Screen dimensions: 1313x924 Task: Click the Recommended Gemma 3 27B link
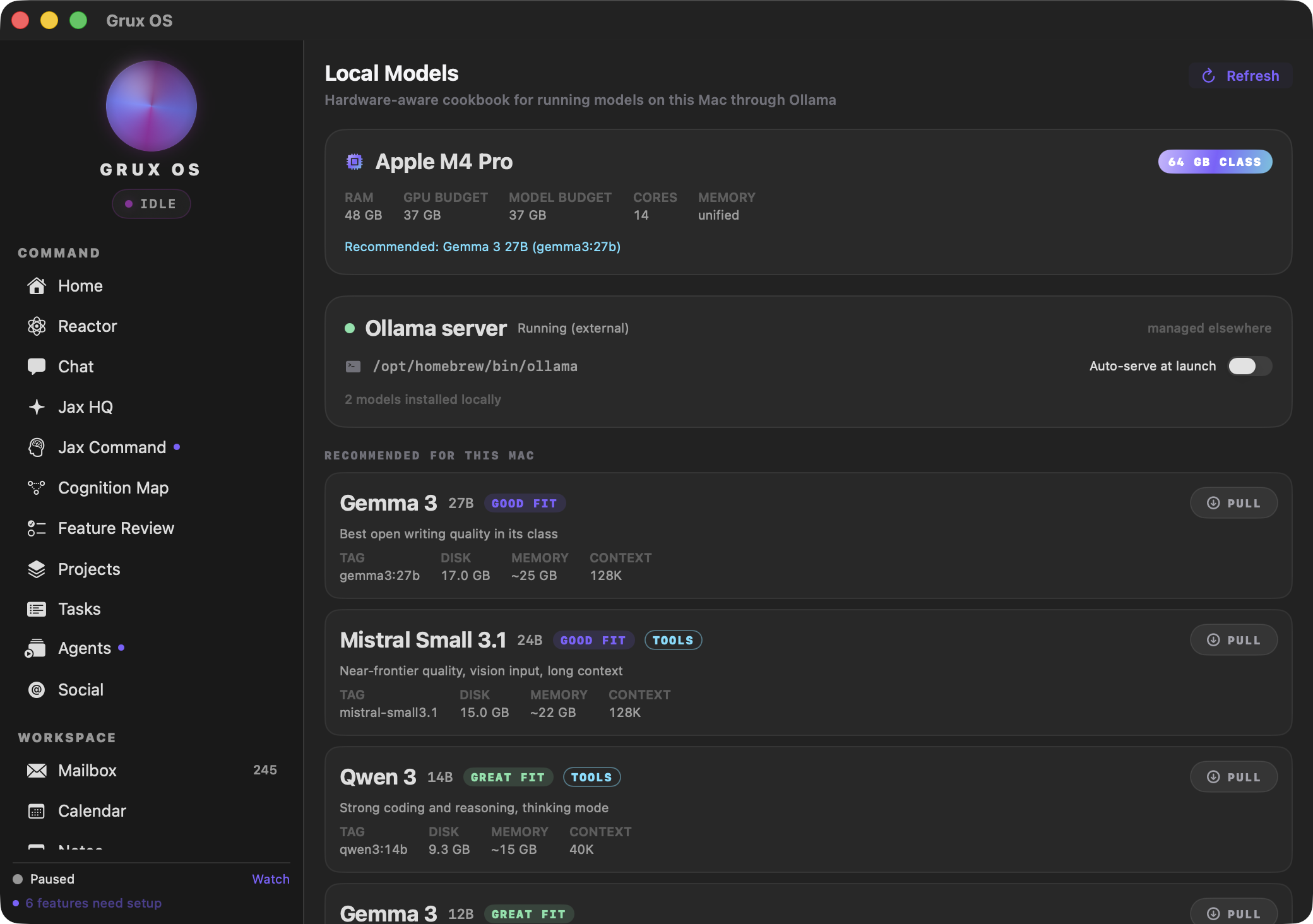click(482, 247)
